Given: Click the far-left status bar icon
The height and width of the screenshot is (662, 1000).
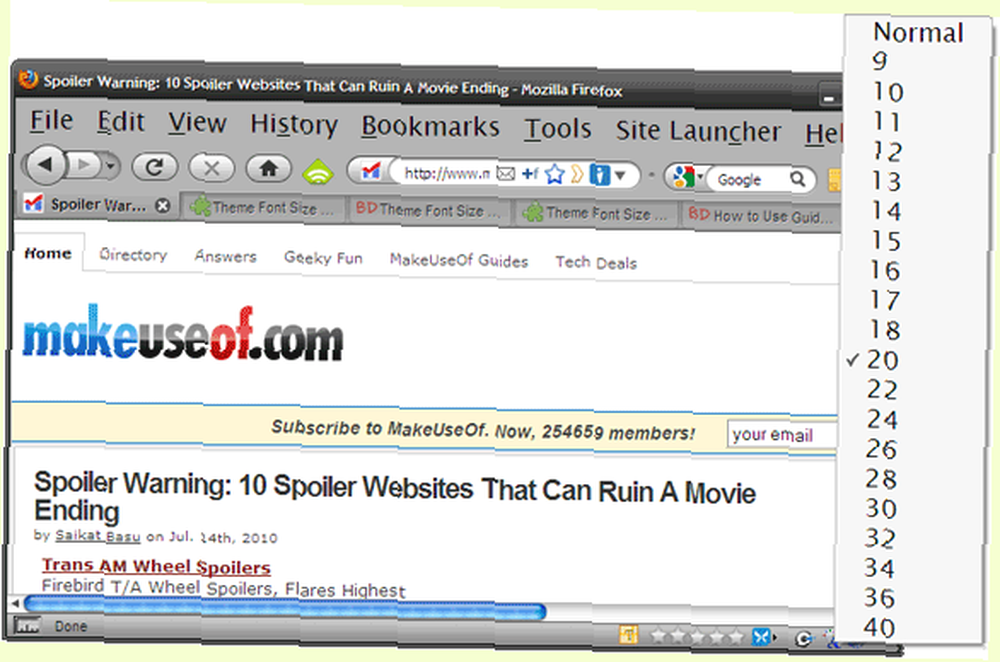Looking at the screenshot, I should pos(27,626).
